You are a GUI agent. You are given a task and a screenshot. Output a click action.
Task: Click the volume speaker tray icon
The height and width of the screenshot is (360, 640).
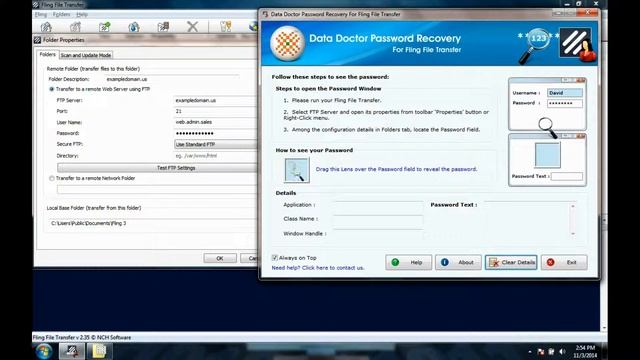(562, 351)
